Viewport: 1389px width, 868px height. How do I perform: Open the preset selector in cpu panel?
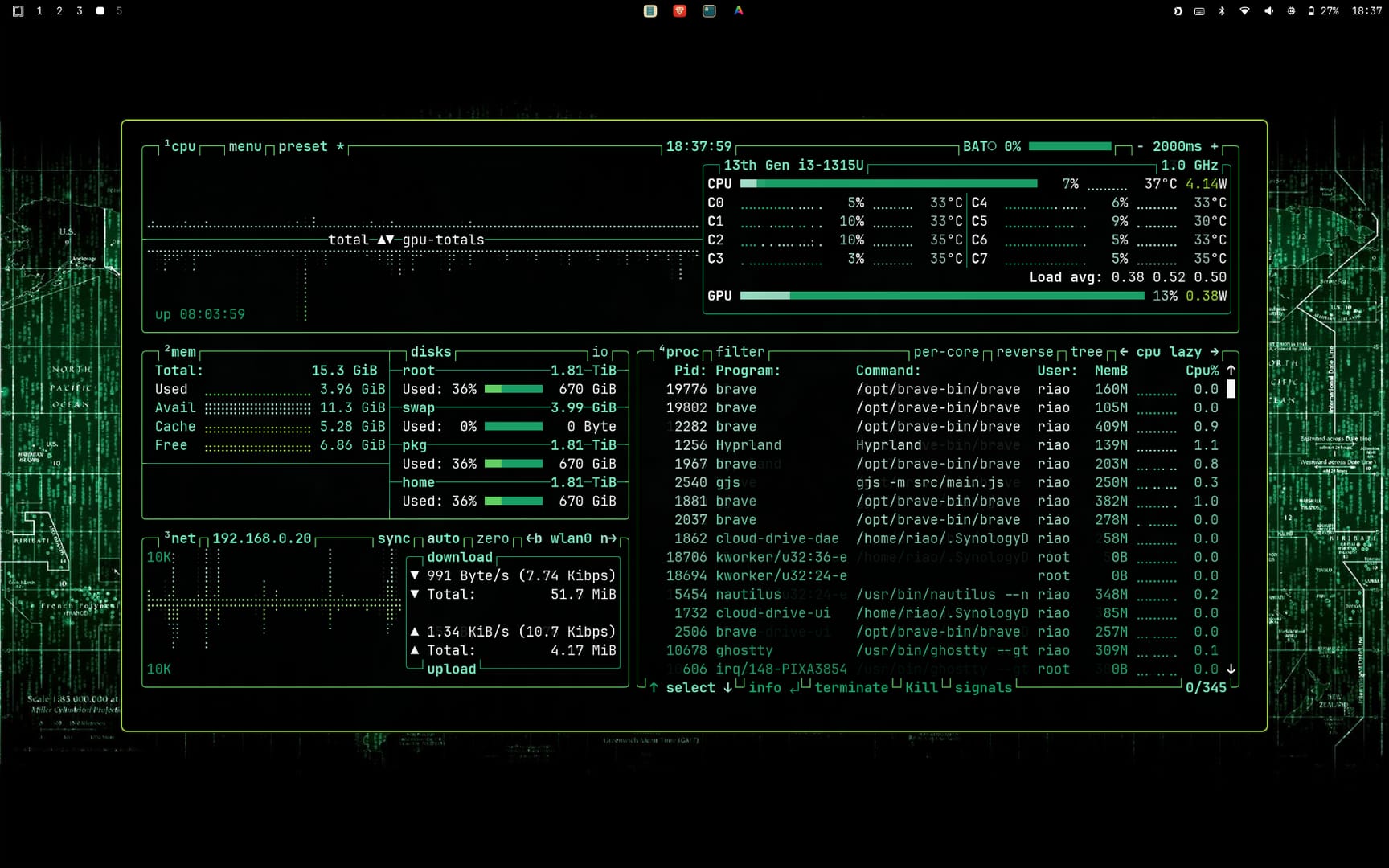click(302, 146)
